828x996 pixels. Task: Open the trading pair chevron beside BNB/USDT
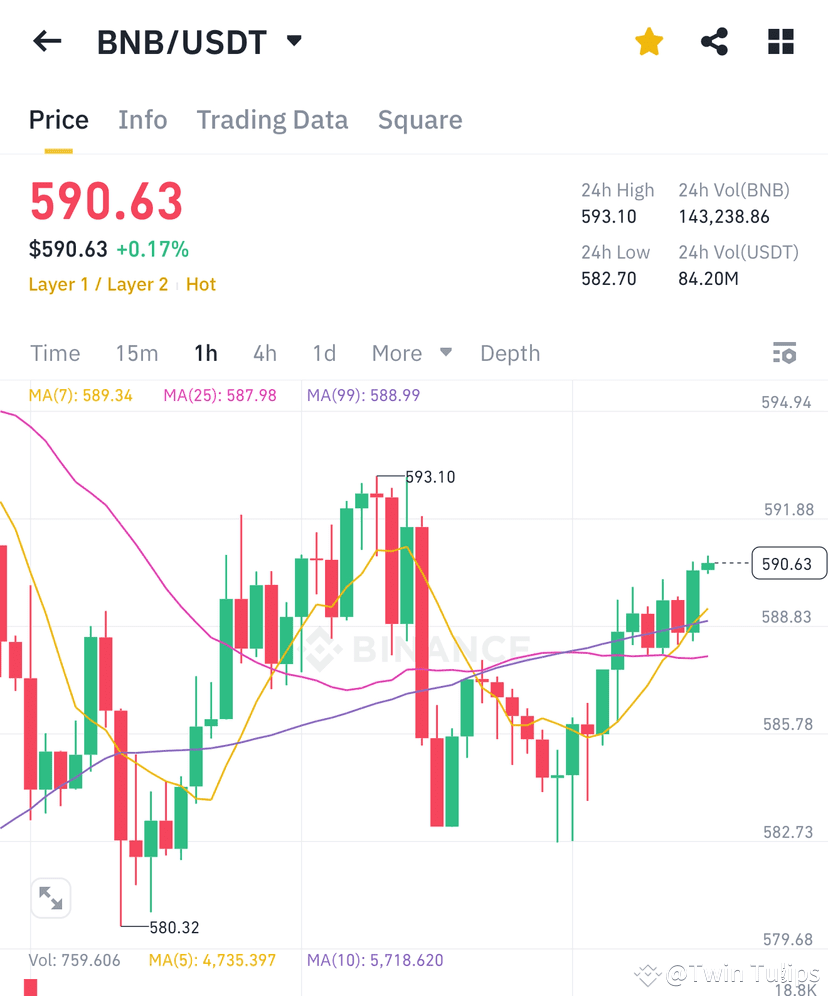coord(294,41)
